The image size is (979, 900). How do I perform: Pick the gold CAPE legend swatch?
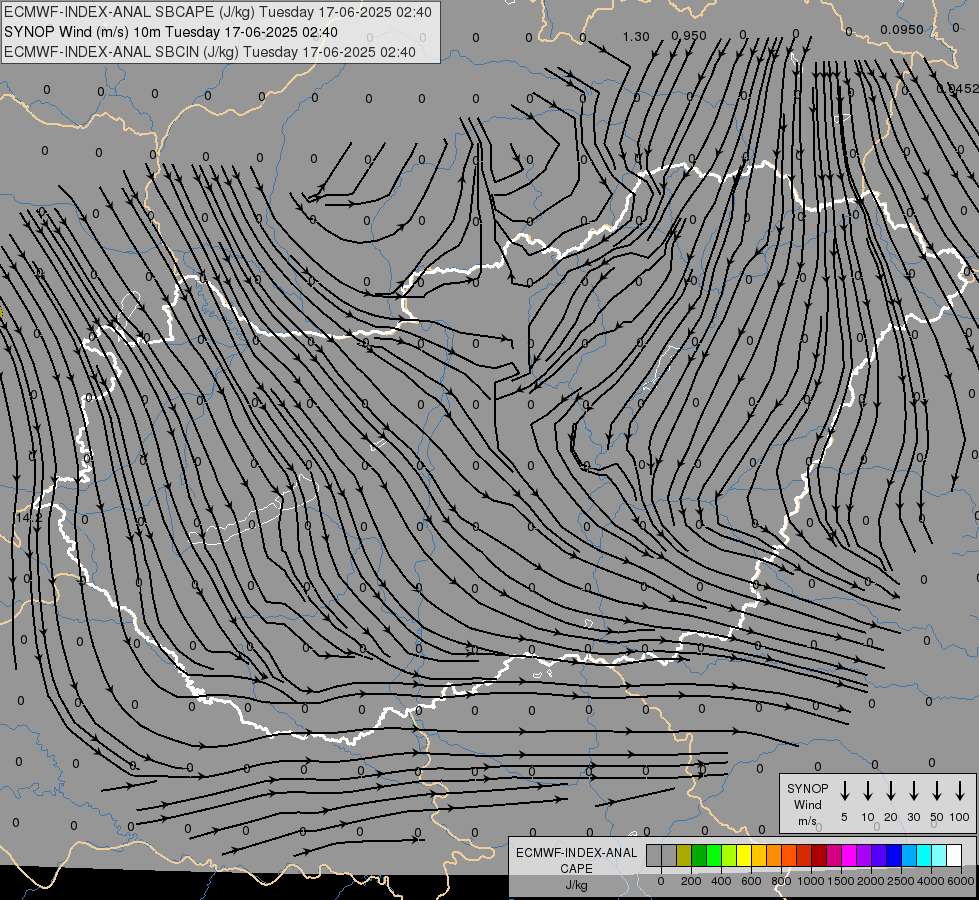[759, 856]
